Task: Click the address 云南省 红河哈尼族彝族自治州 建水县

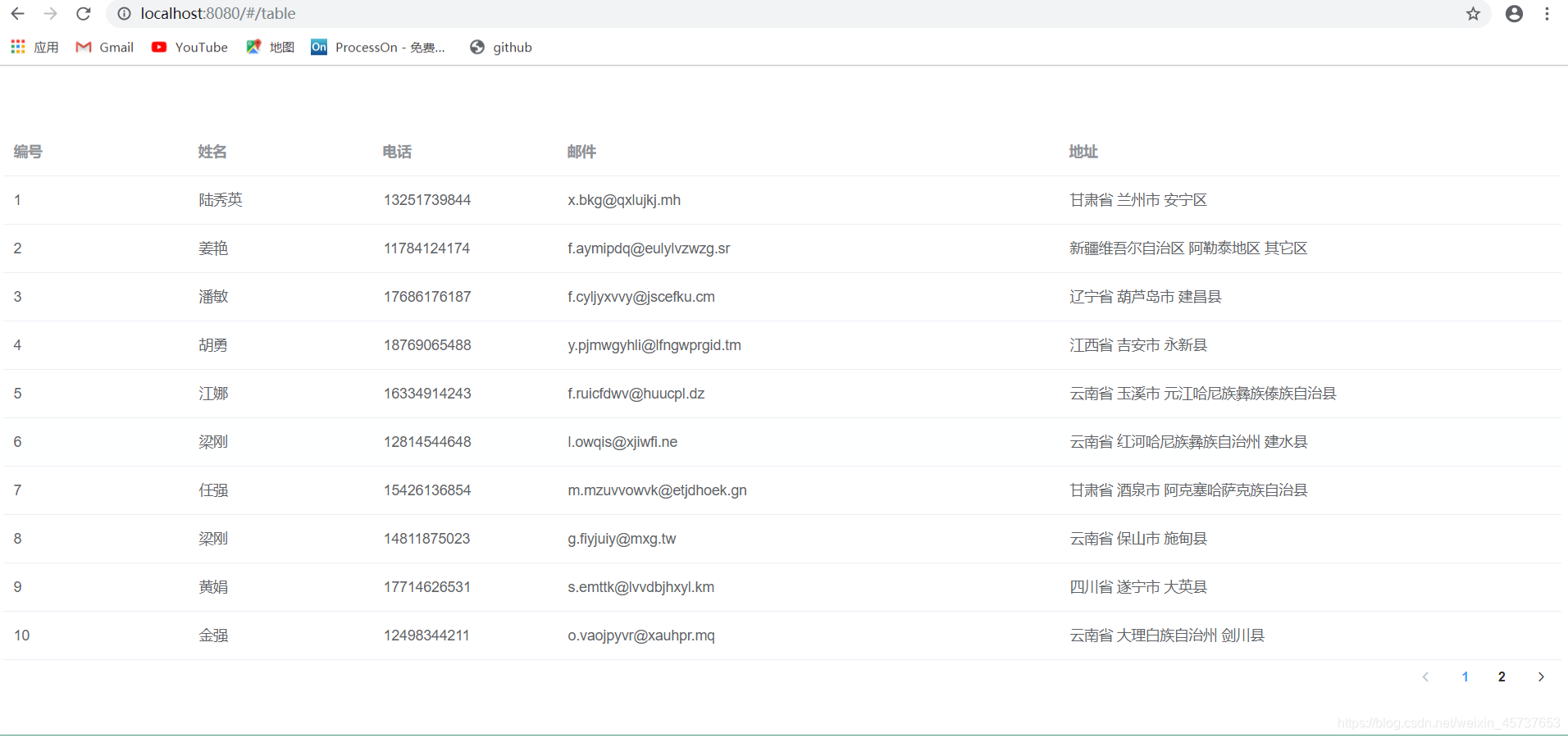Action: pyautogui.click(x=1188, y=442)
